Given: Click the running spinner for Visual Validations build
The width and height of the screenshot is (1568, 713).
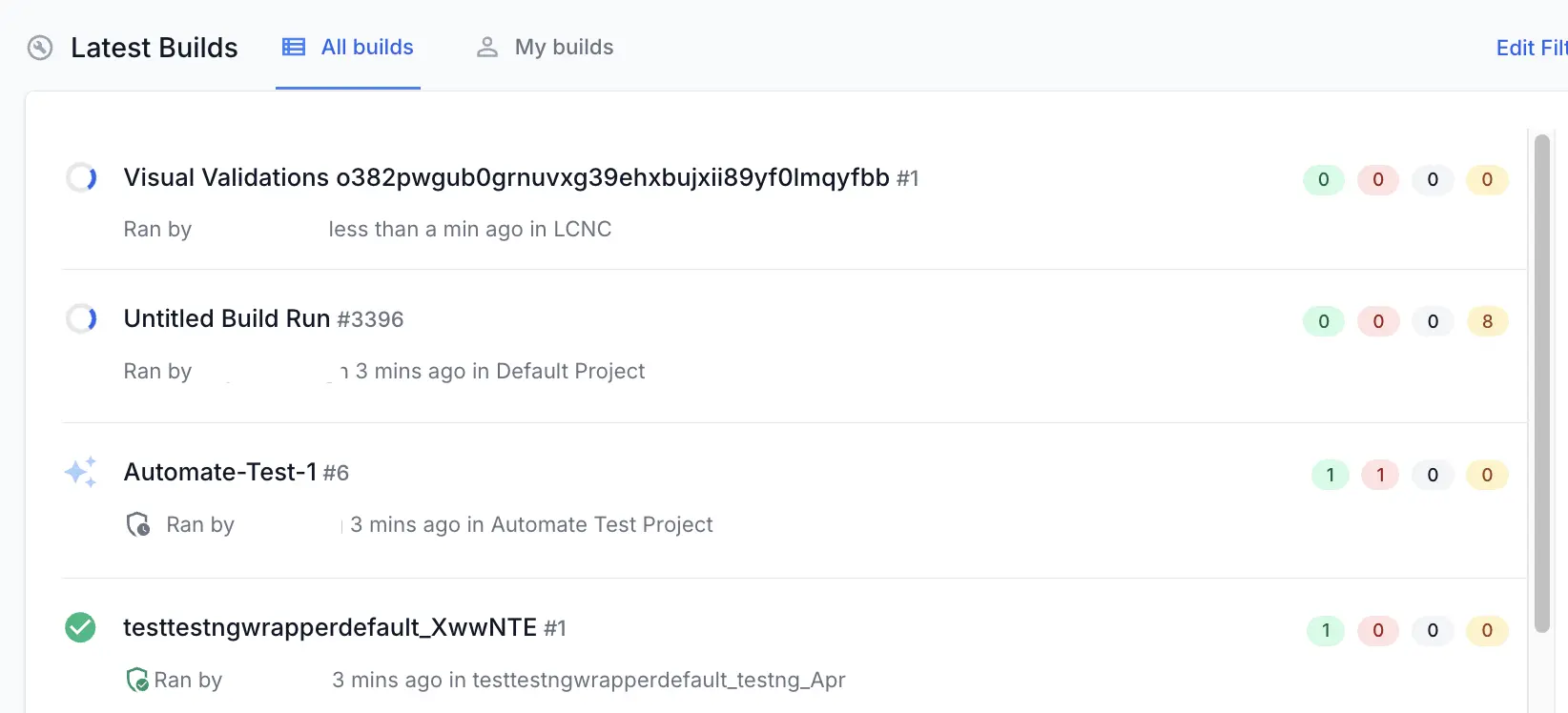Looking at the screenshot, I should point(81,177).
